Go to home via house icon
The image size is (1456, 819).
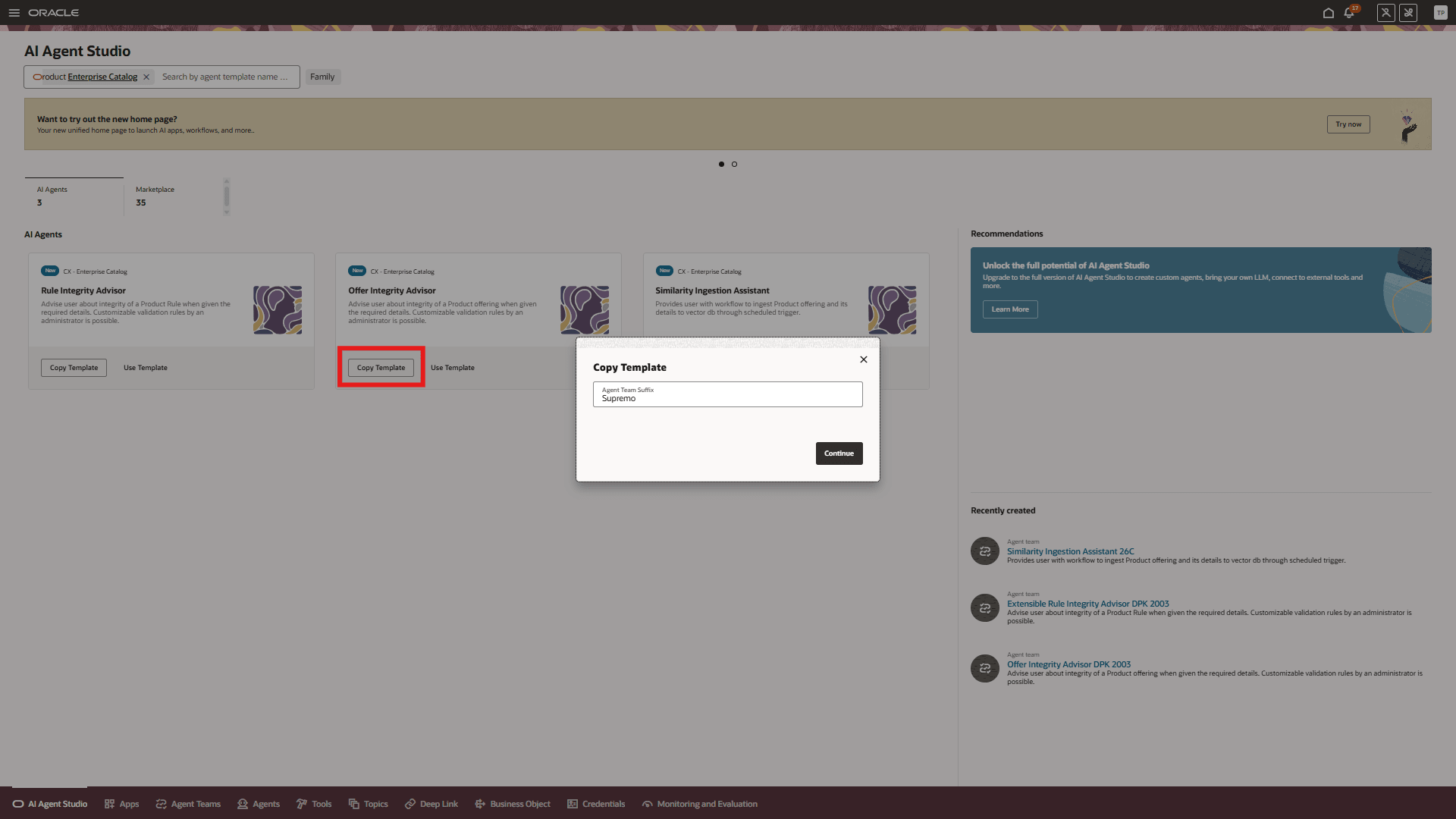1328,13
